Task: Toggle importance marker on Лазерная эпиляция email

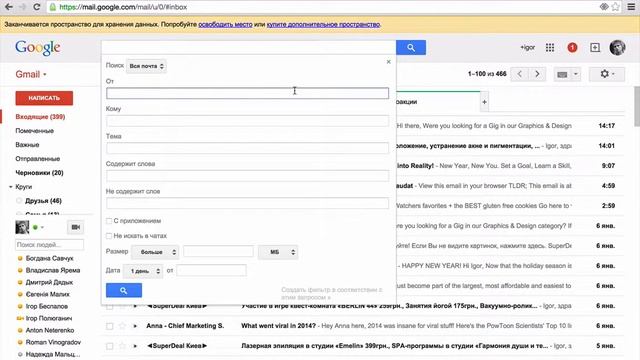Action: 135,346
